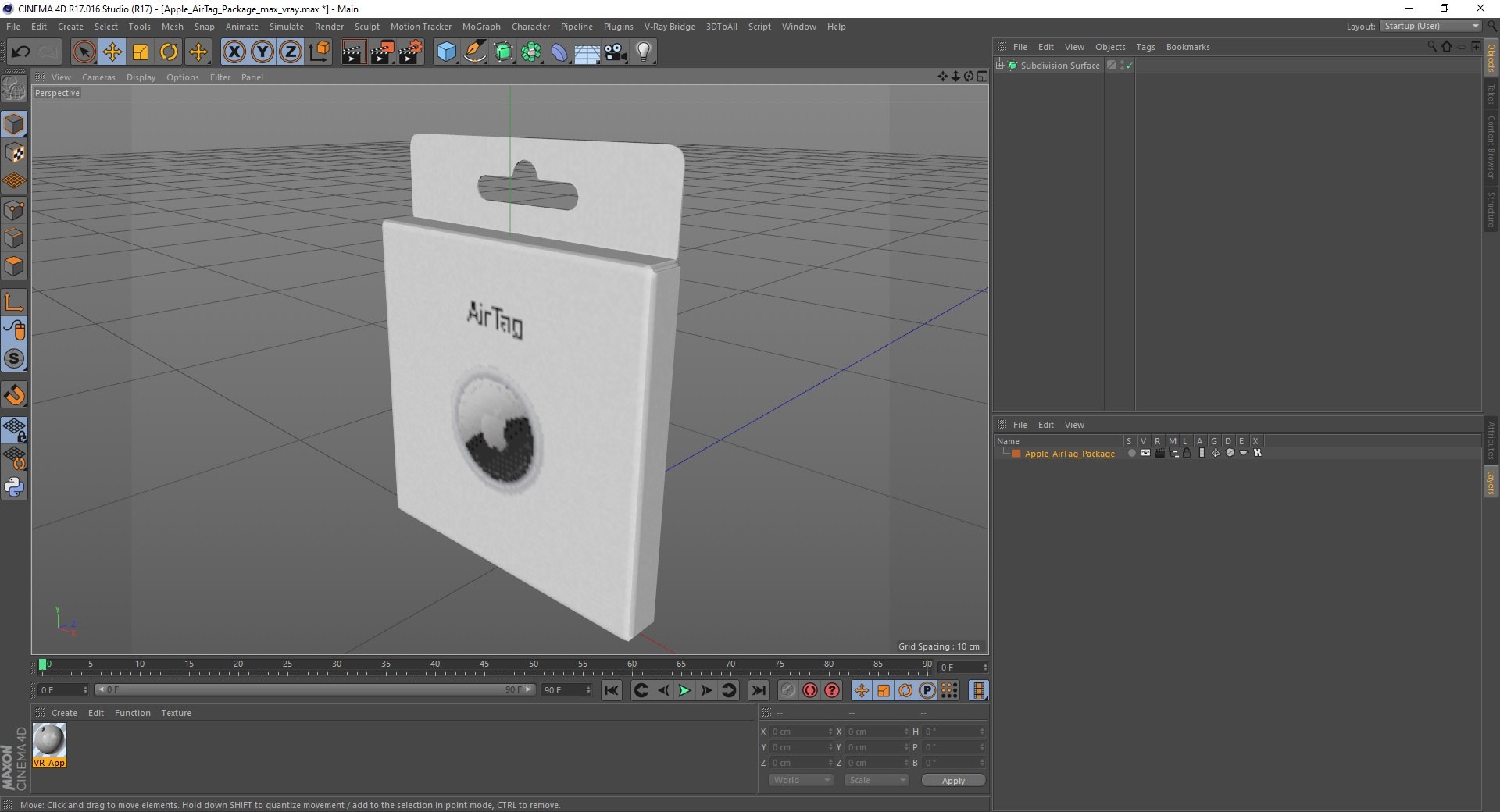Toggle Subdivision Surface visibility dots
The width and height of the screenshot is (1500, 812).
tap(1123, 66)
